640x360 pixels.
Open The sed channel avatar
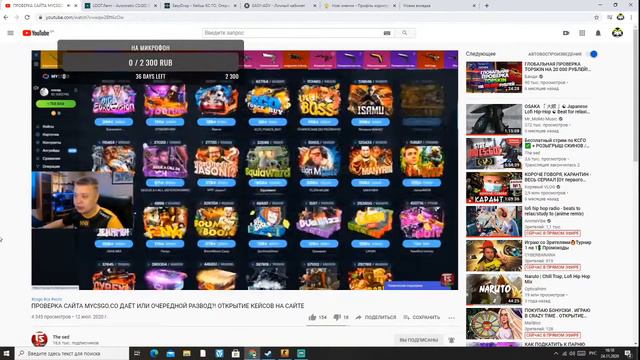click(x=40, y=339)
